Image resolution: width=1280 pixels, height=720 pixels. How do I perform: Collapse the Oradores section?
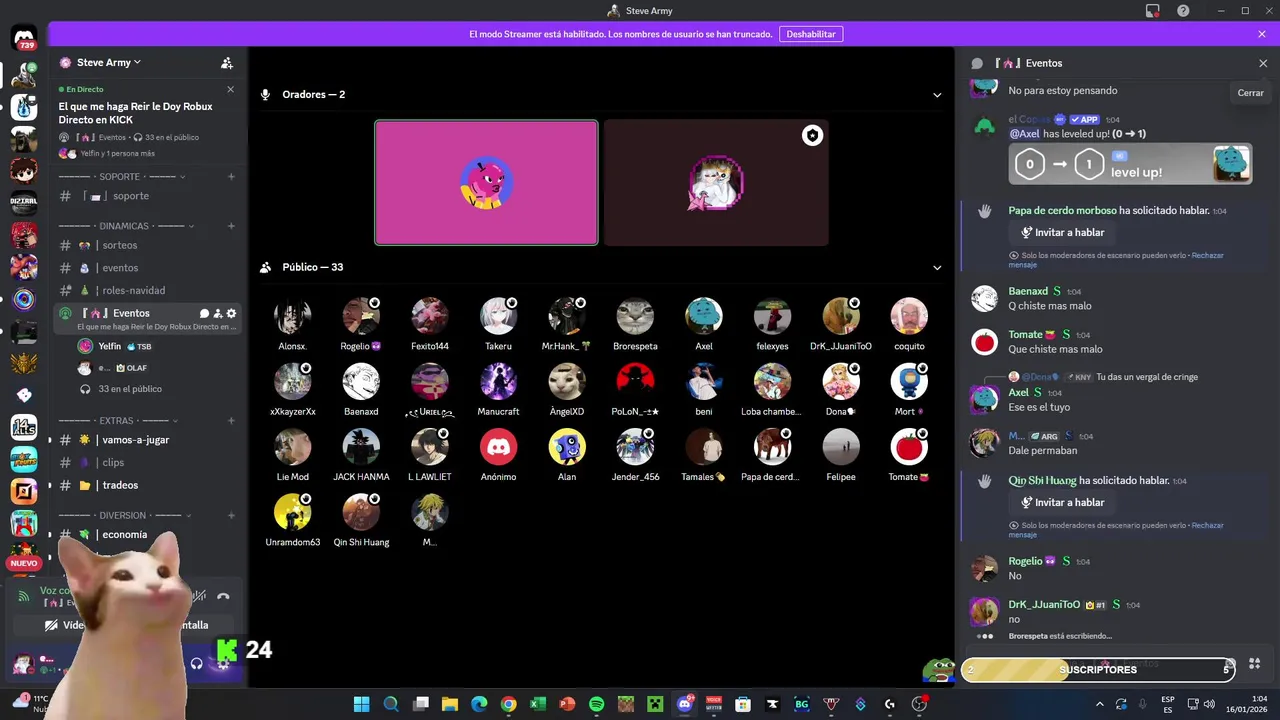click(937, 95)
